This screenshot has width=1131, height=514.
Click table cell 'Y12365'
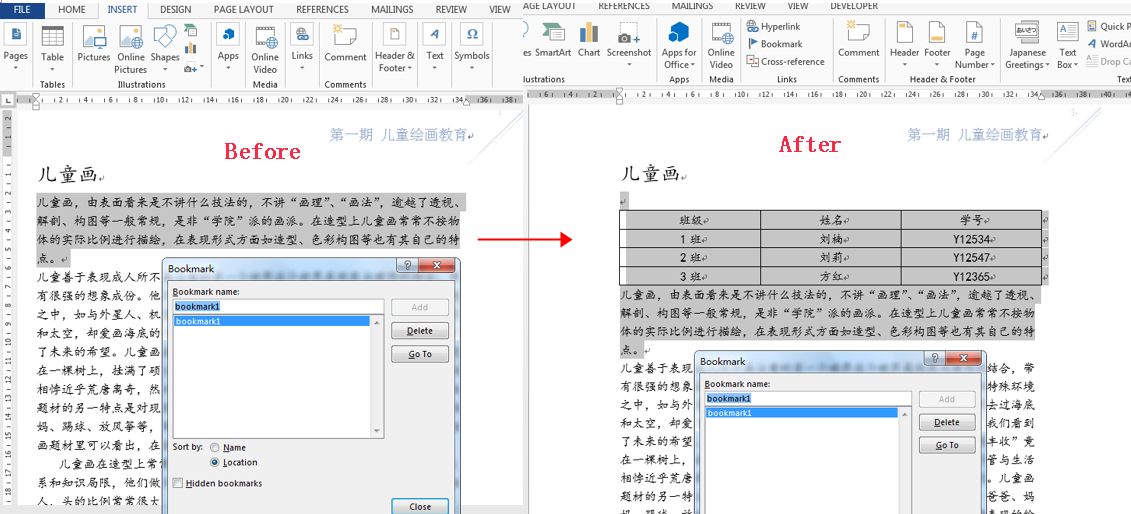click(971, 276)
